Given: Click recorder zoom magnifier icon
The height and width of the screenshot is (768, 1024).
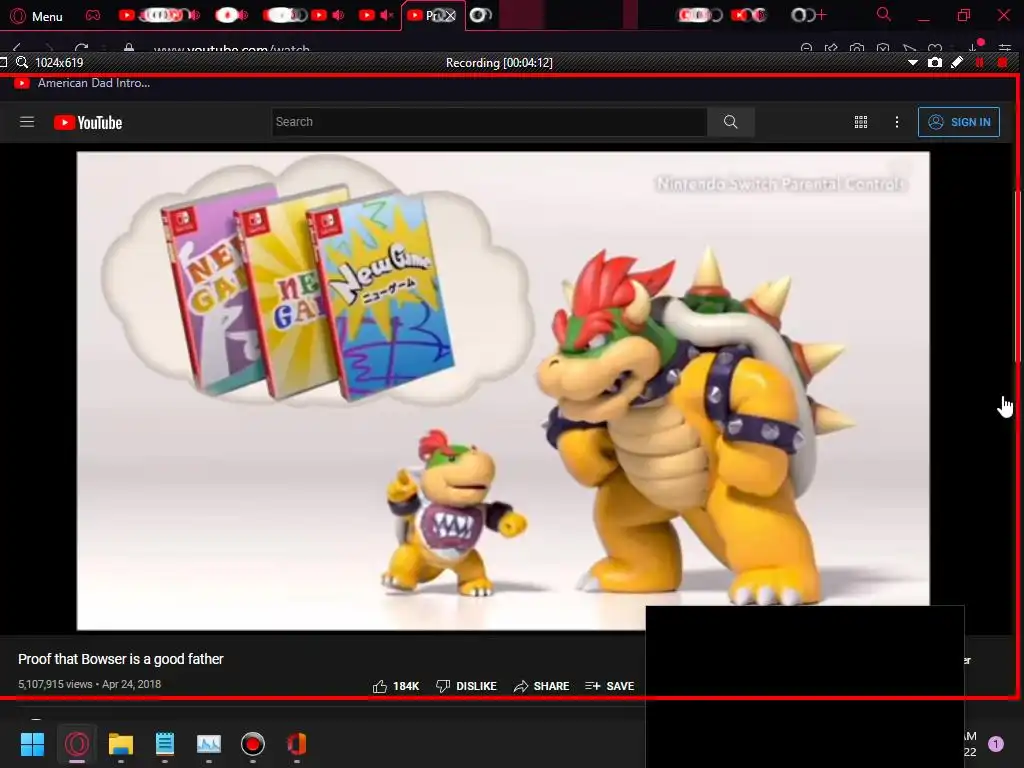Looking at the screenshot, I should click(x=22, y=62).
